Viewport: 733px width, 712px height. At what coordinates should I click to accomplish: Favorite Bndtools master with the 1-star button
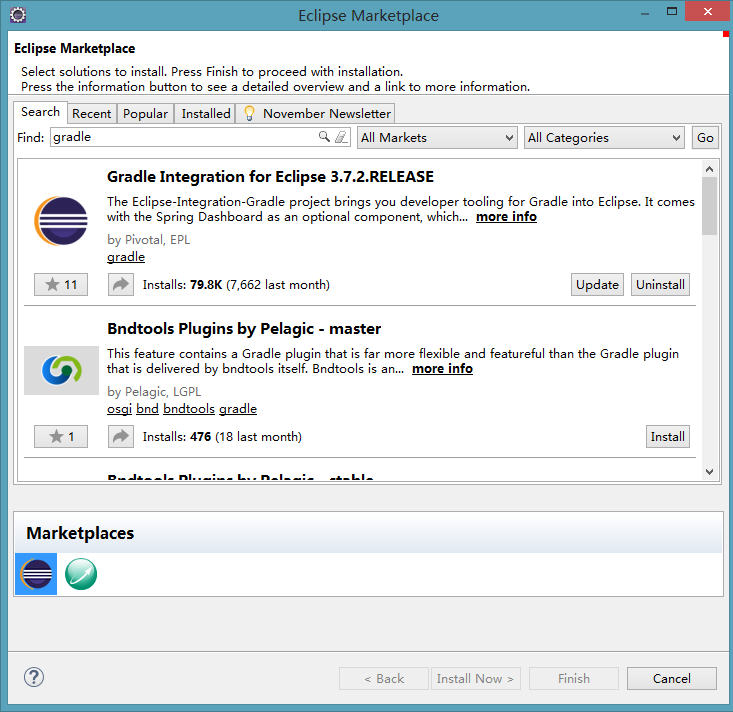point(61,437)
